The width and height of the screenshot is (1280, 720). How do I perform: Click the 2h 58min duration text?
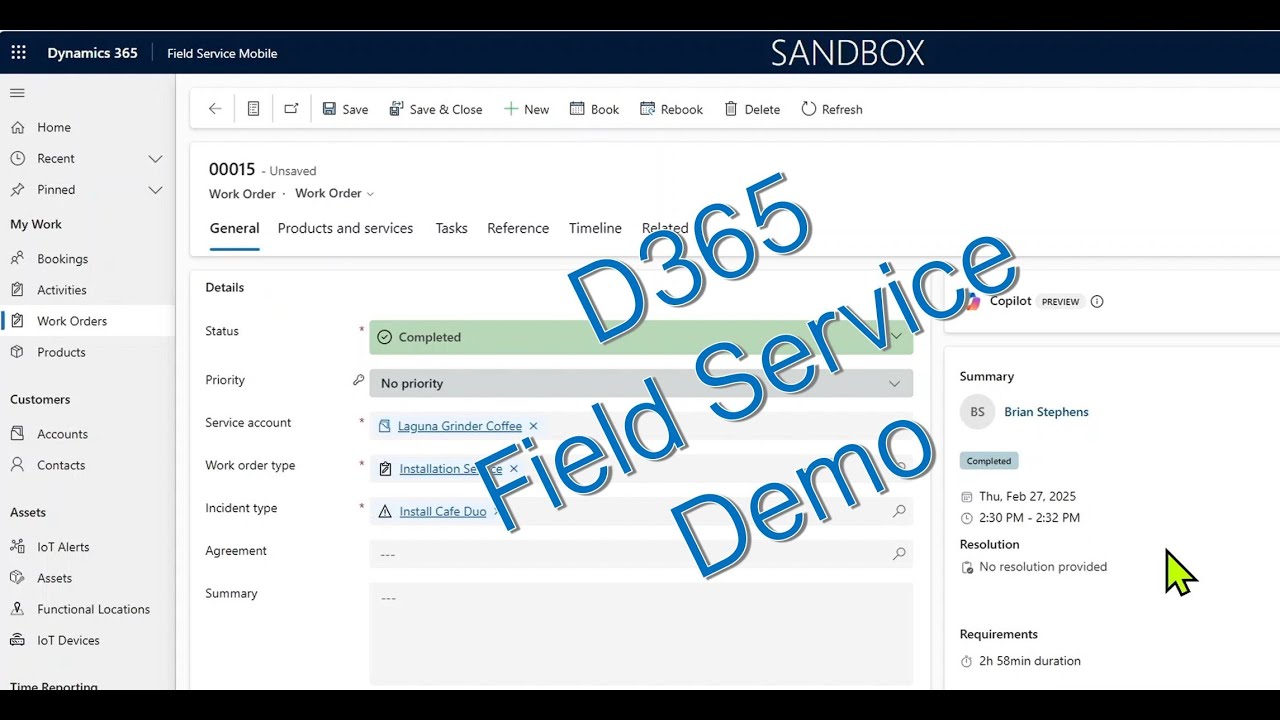point(1030,661)
